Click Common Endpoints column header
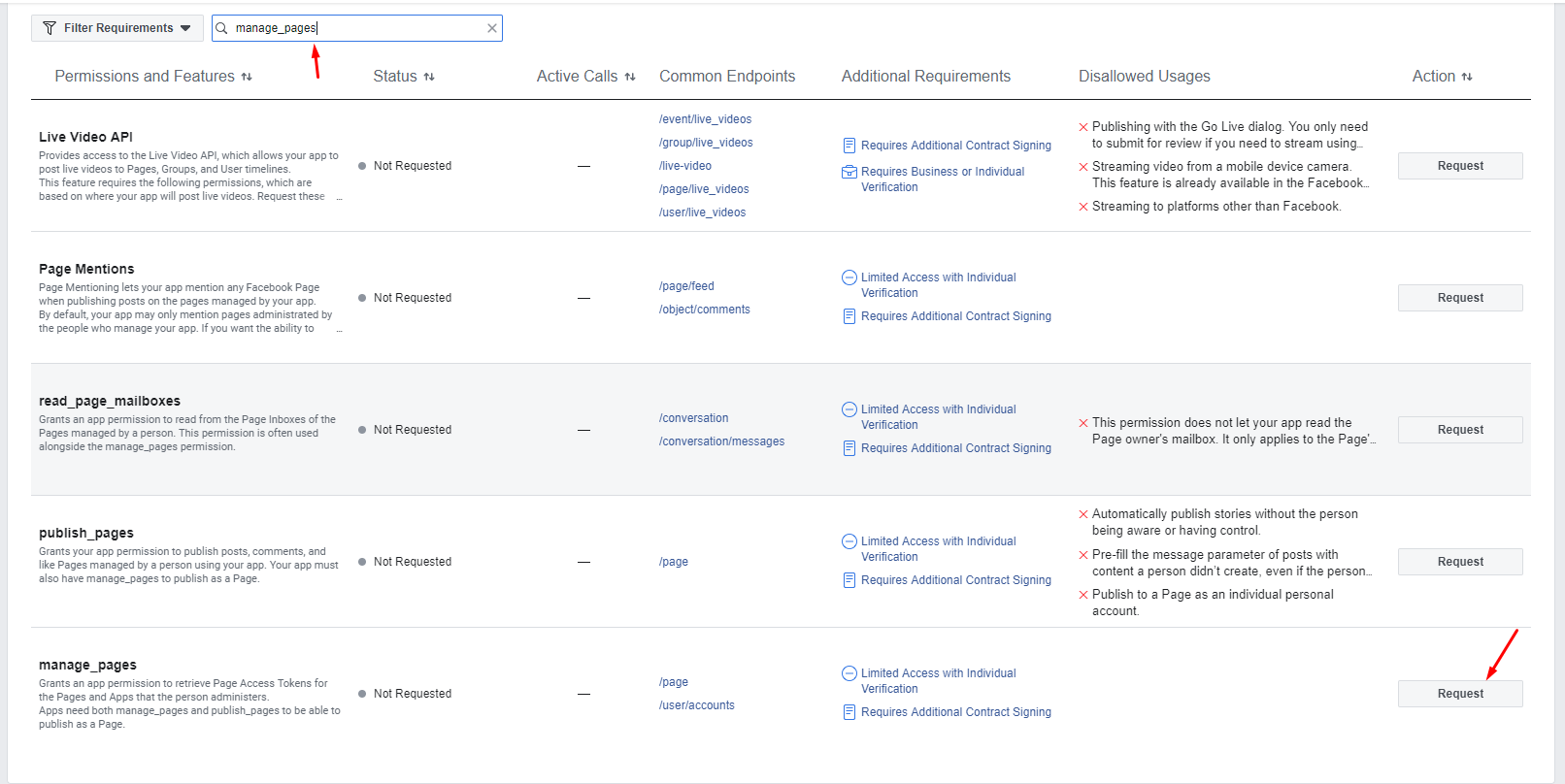Screen dimensions: 1565x784 click(x=727, y=76)
